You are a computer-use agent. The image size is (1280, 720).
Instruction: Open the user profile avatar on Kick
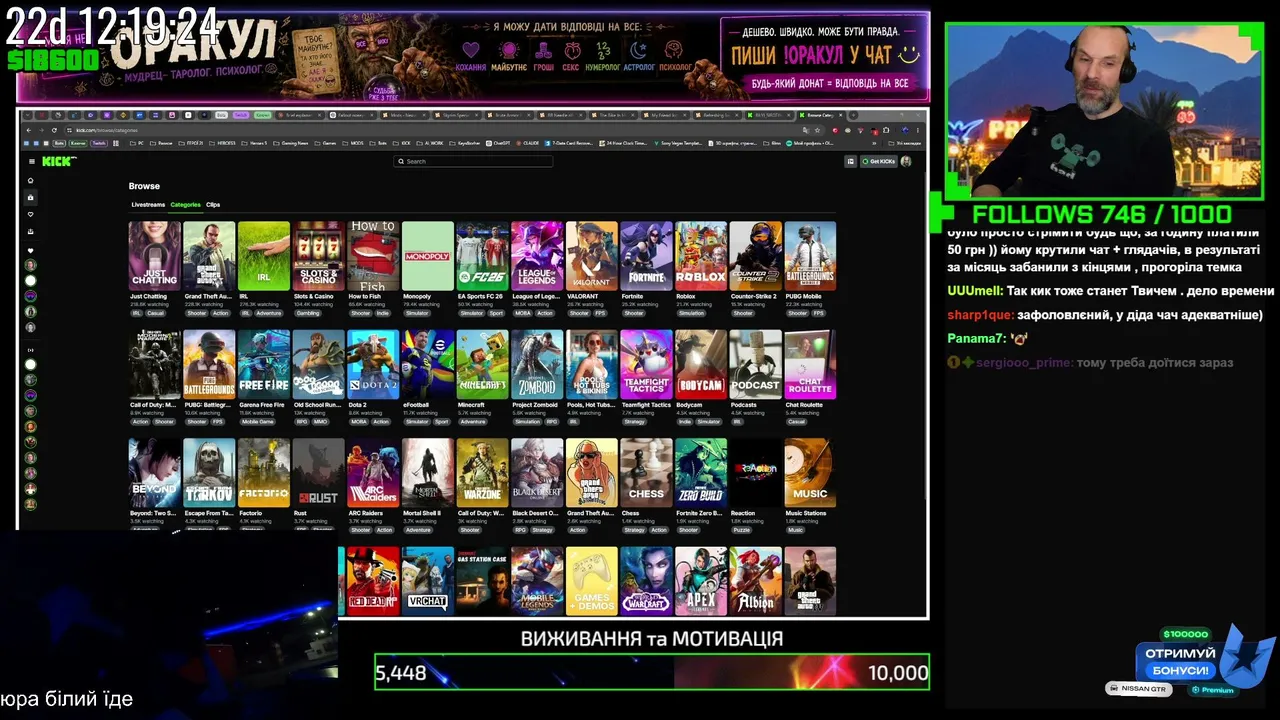pyautogui.click(x=906, y=161)
